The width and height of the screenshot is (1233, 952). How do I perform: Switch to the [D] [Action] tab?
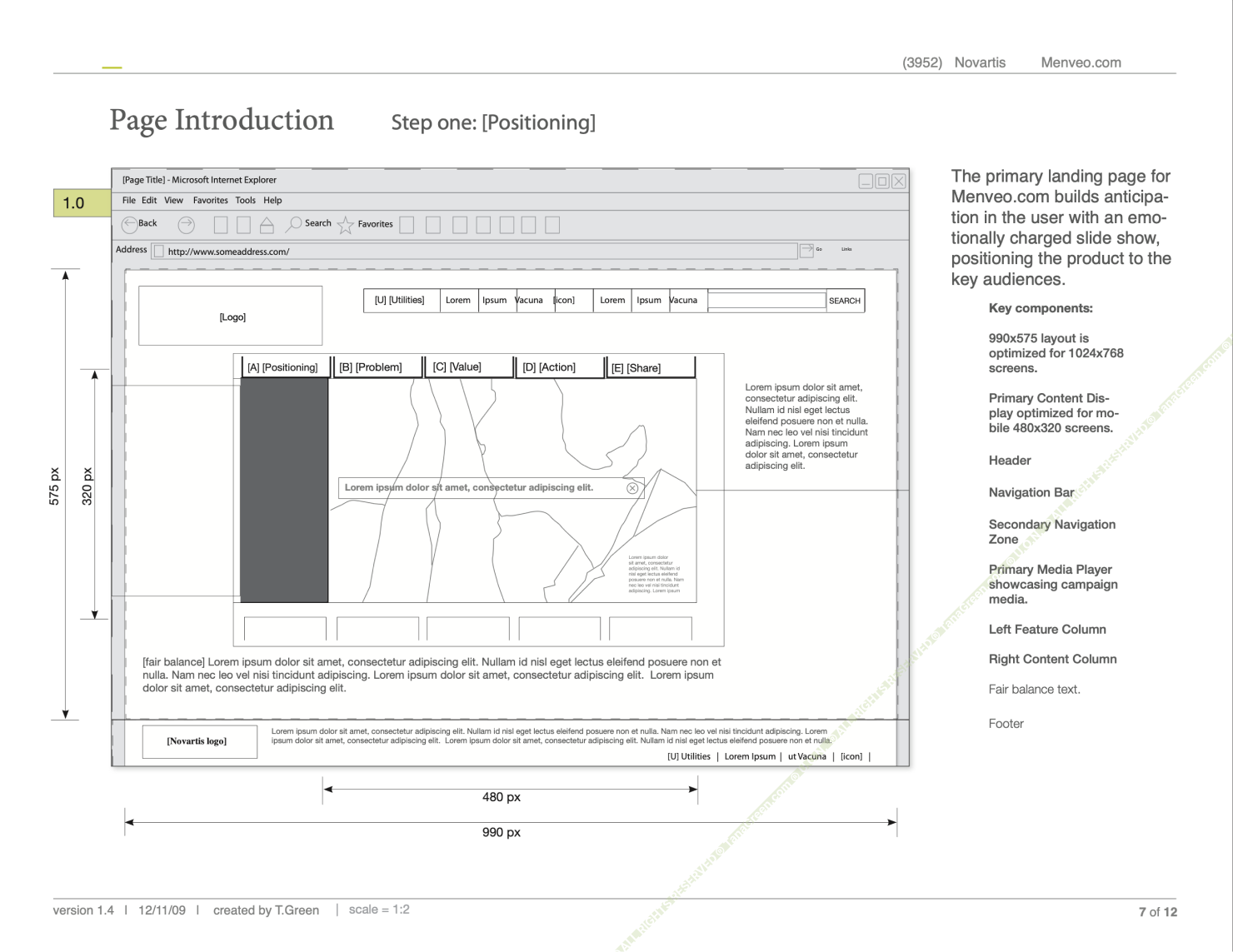559,367
